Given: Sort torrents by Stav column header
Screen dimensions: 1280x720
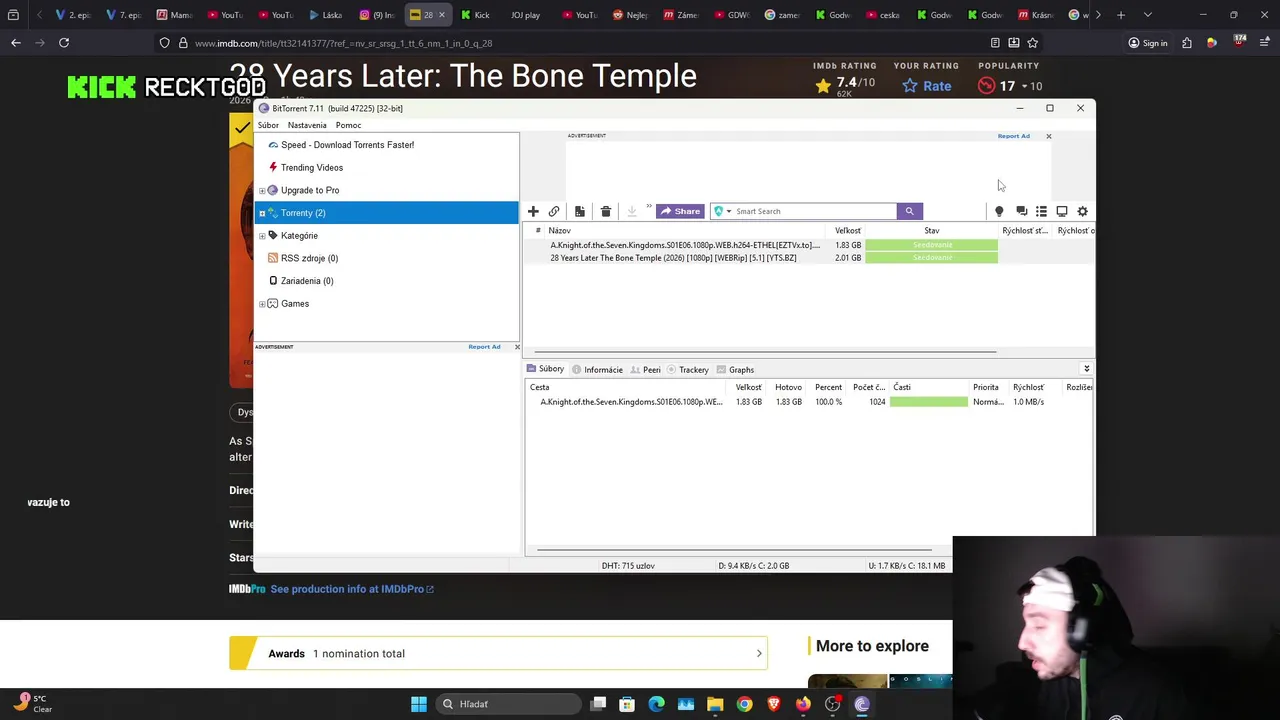Looking at the screenshot, I should pyautogui.click(x=931, y=231).
